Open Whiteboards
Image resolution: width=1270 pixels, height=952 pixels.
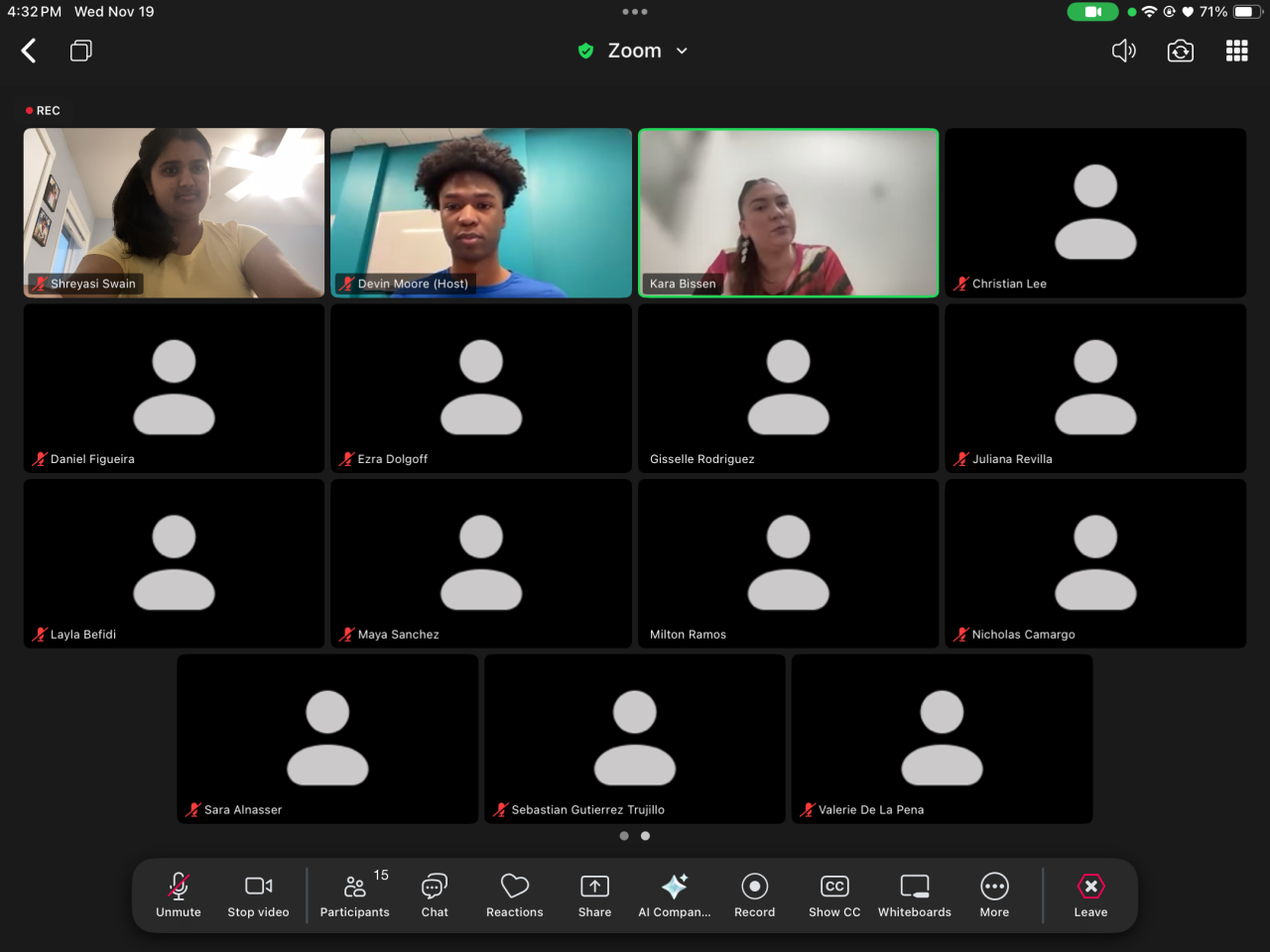(914, 894)
